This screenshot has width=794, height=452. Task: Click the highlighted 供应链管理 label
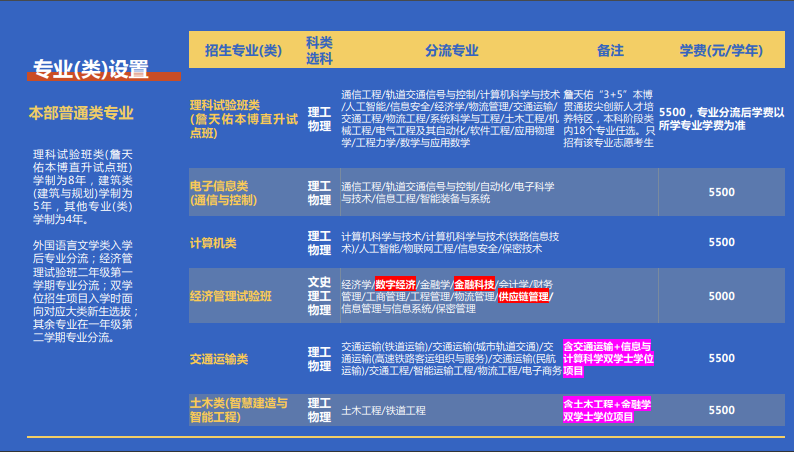tap(524, 296)
